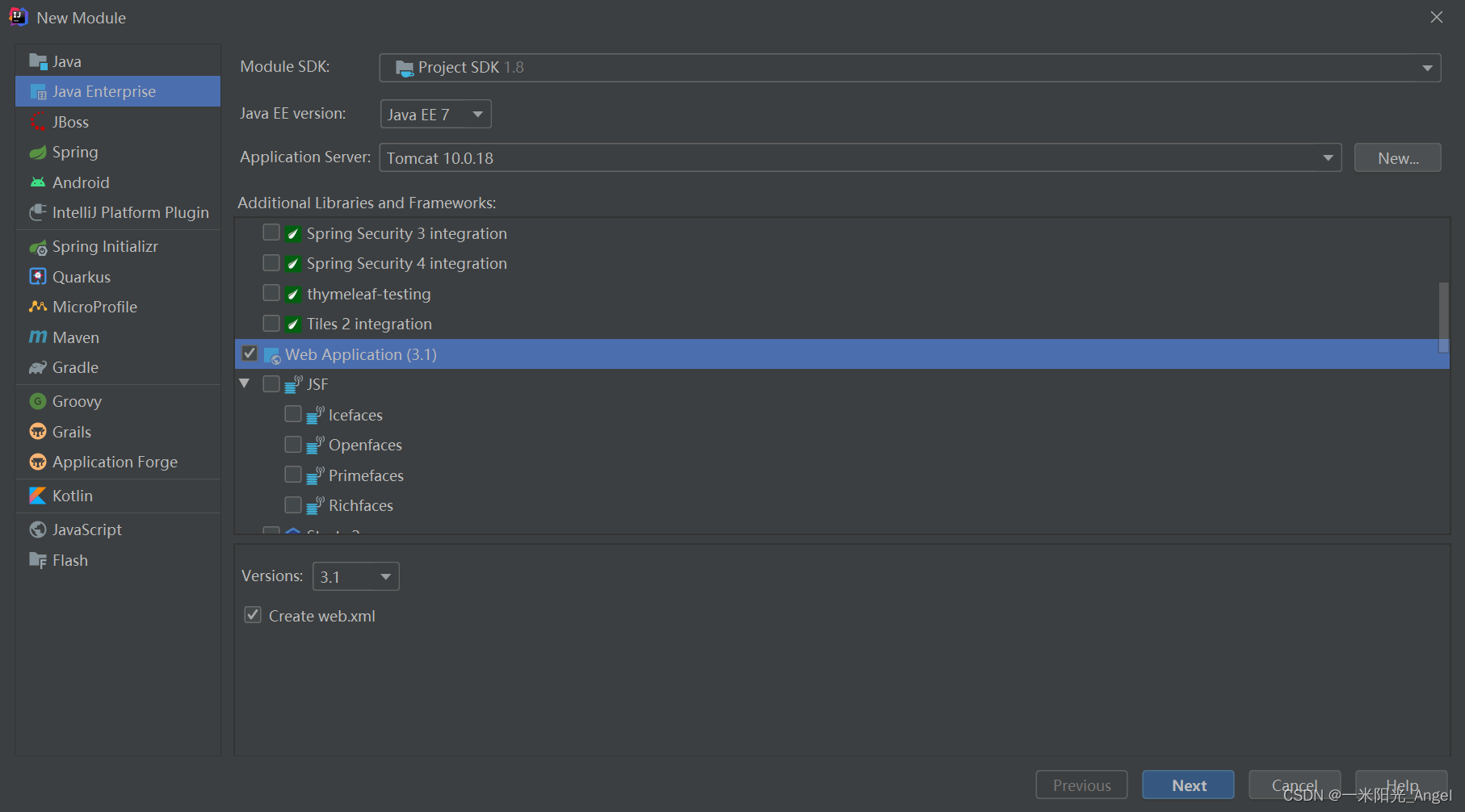Enable Spring Security 4 integration checkbox

click(271, 263)
